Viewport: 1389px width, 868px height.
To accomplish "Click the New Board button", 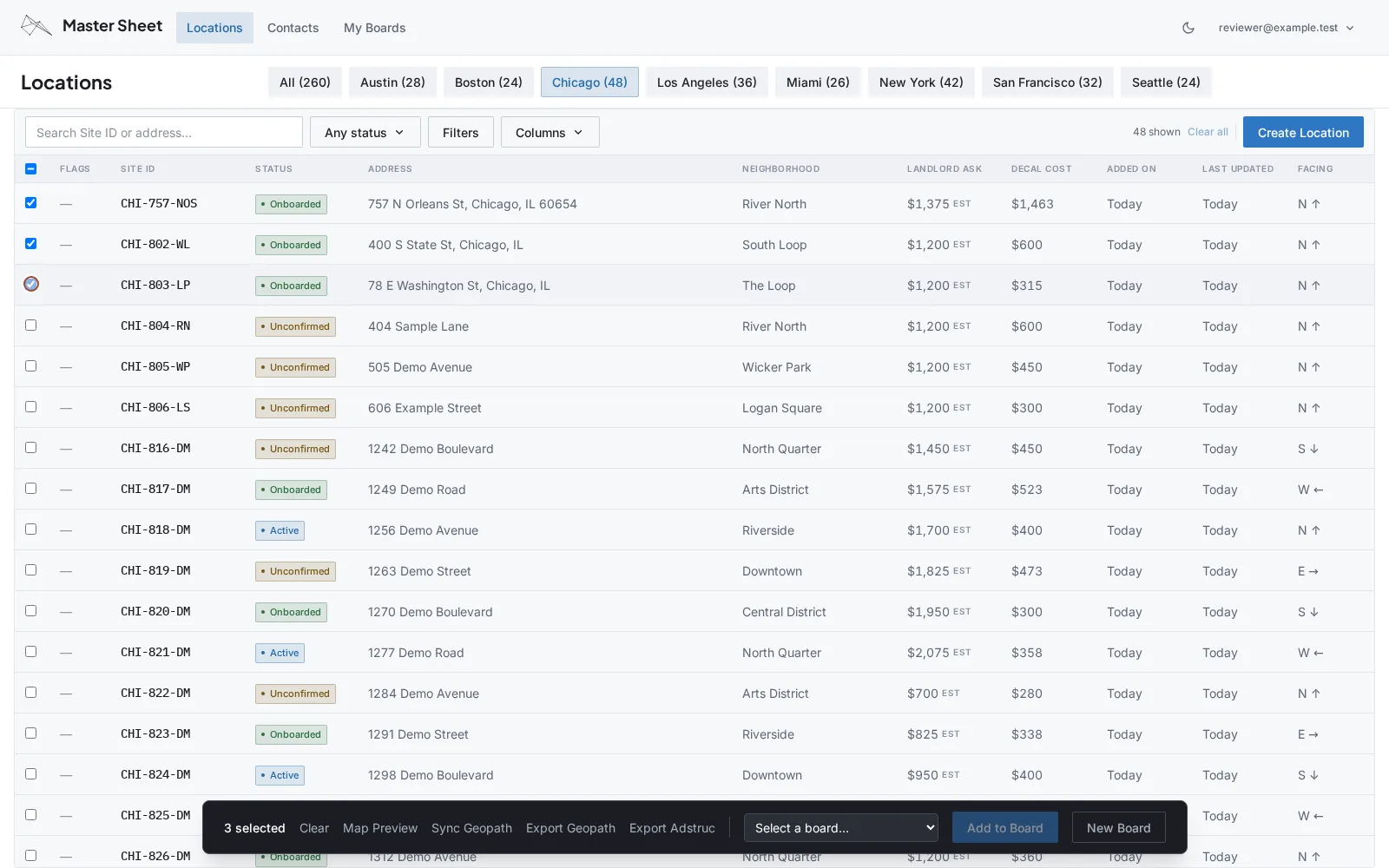I will point(1118,827).
